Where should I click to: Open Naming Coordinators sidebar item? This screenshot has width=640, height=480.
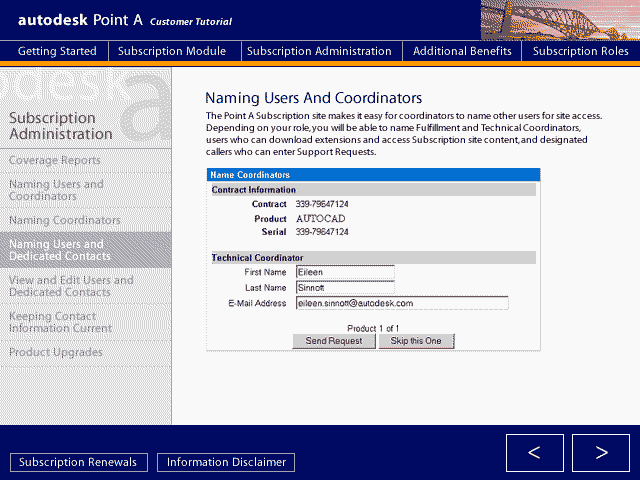point(64,220)
